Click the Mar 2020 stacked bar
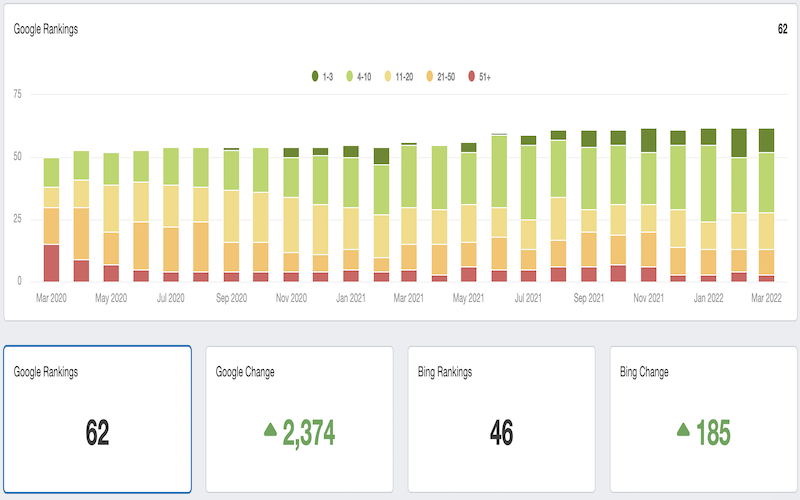This screenshot has height=500, width=800. tap(51, 220)
